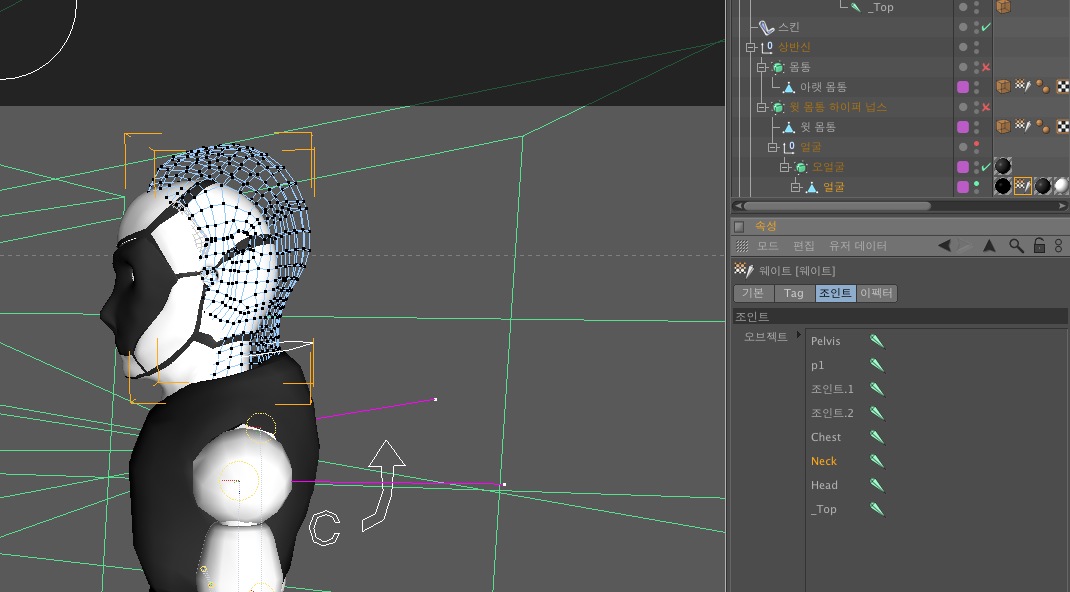Click the search magnifier in attributes panel
1070x592 pixels.
click(x=1015, y=246)
